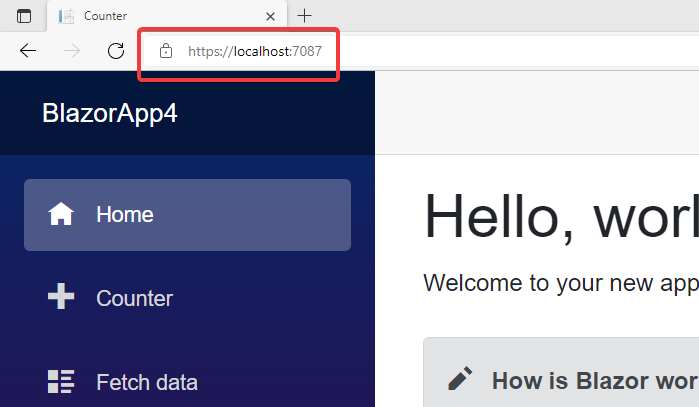Focus the address bar showing localhost:7087
Viewport: 699px width, 407px height.
click(x=421, y=51)
